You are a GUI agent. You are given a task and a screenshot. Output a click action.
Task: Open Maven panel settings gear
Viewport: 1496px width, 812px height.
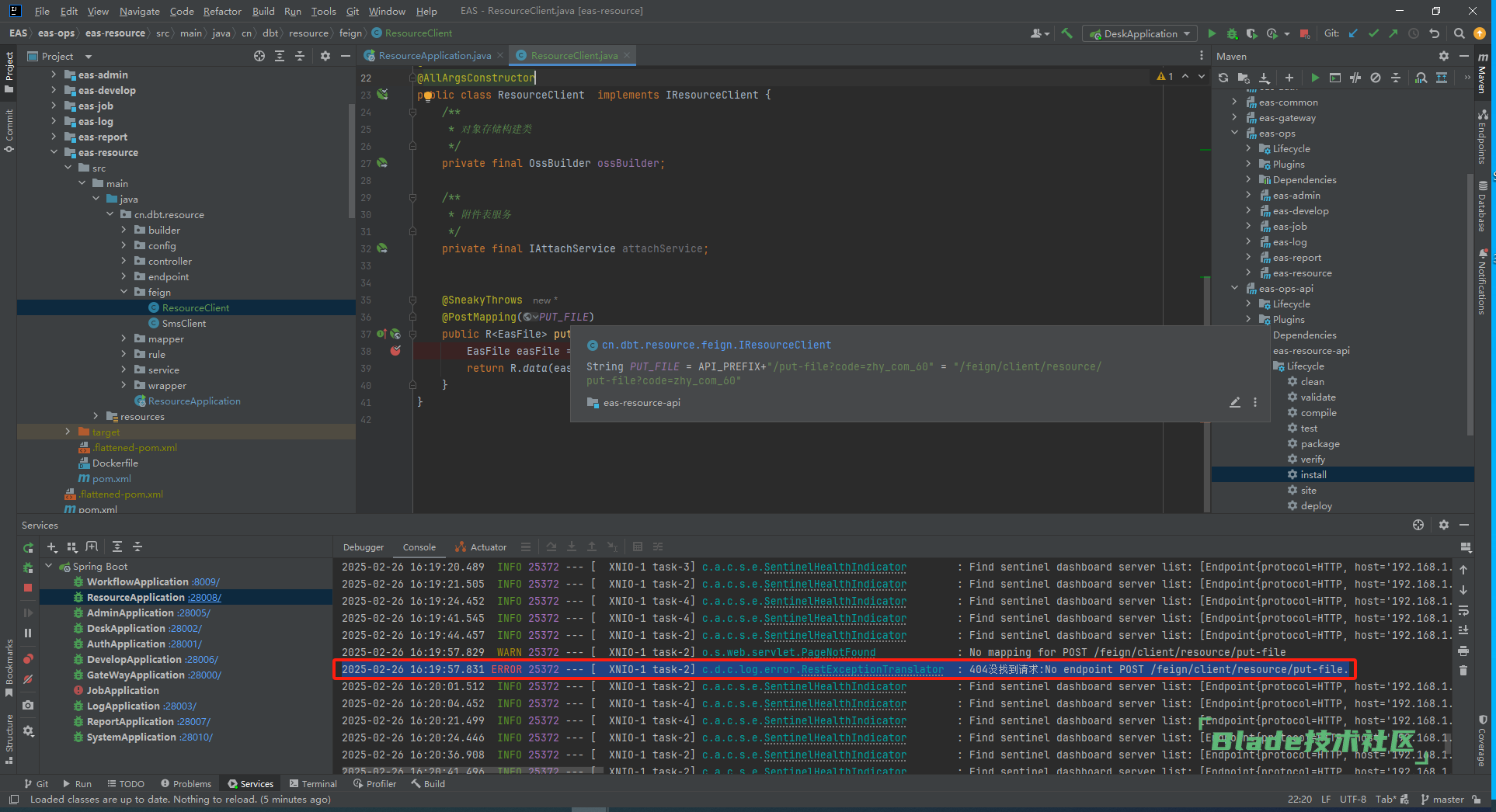click(x=1444, y=56)
